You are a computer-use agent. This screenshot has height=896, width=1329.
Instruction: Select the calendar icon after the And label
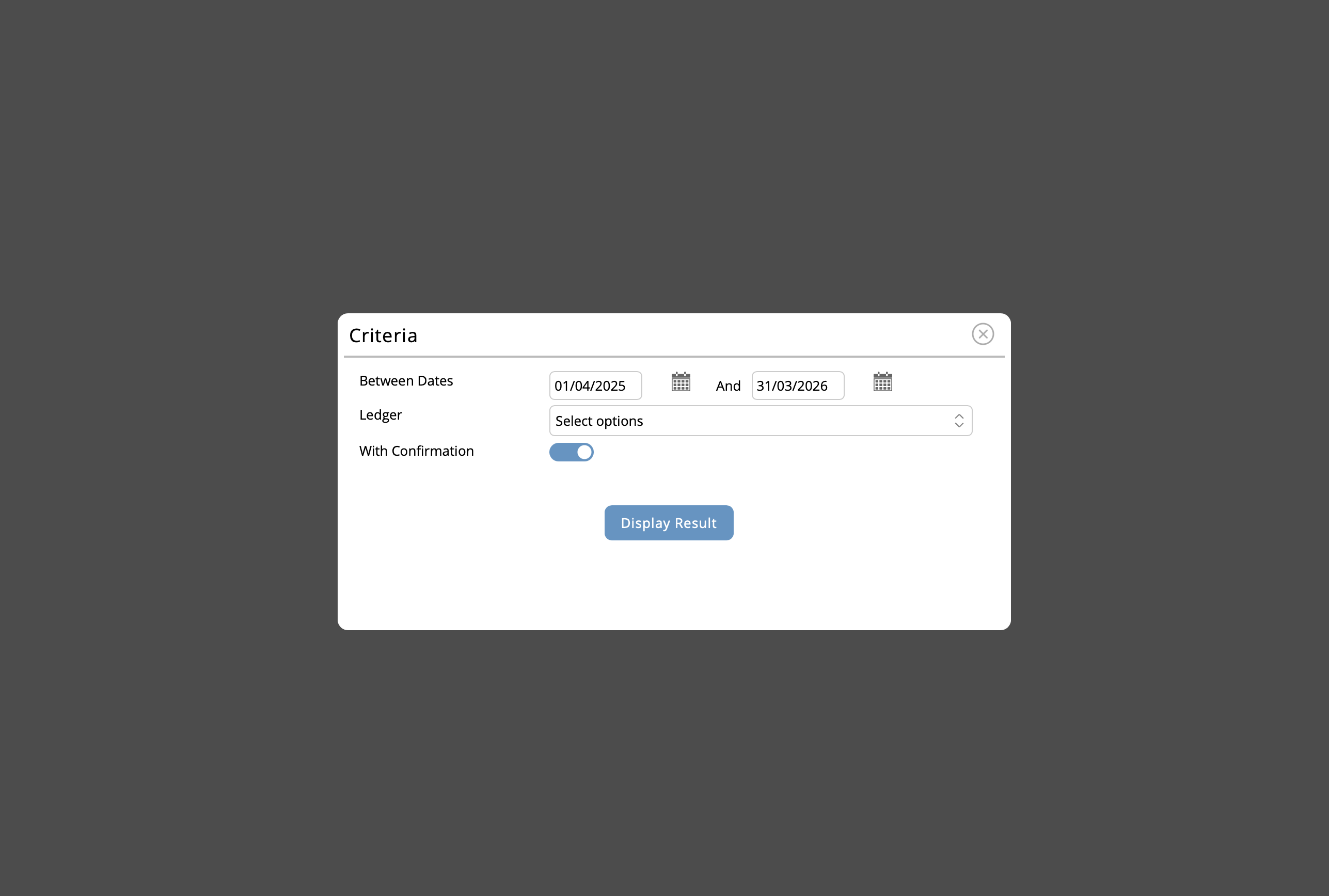pyautogui.click(x=882, y=382)
